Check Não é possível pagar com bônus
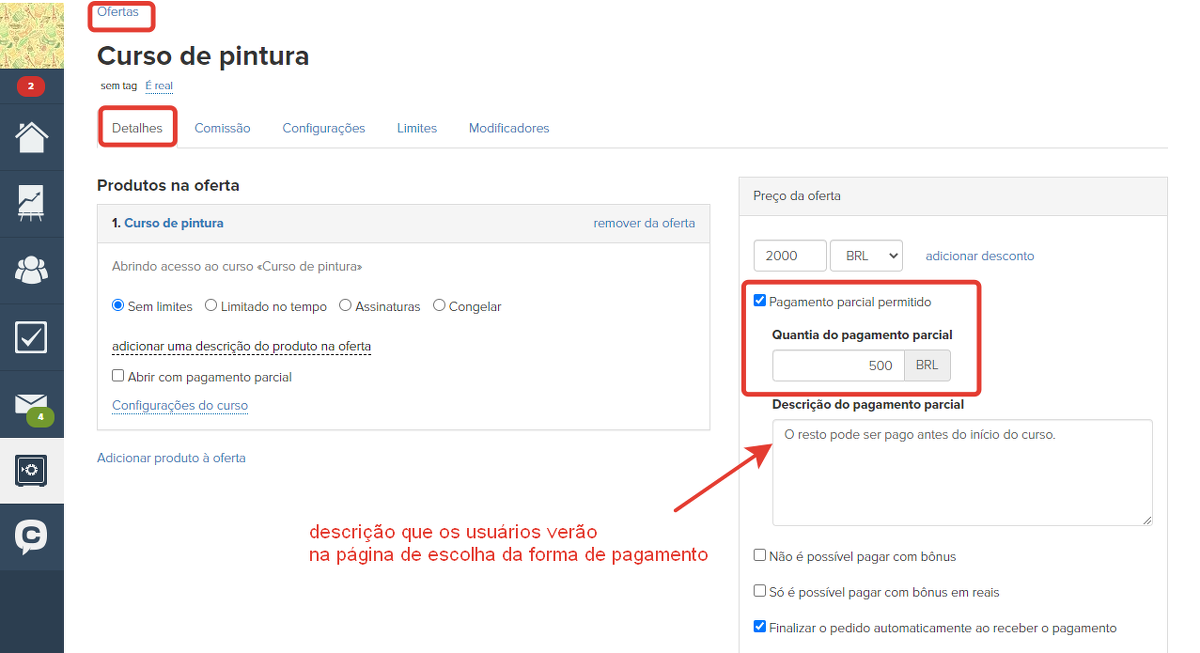 click(x=760, y=556)
